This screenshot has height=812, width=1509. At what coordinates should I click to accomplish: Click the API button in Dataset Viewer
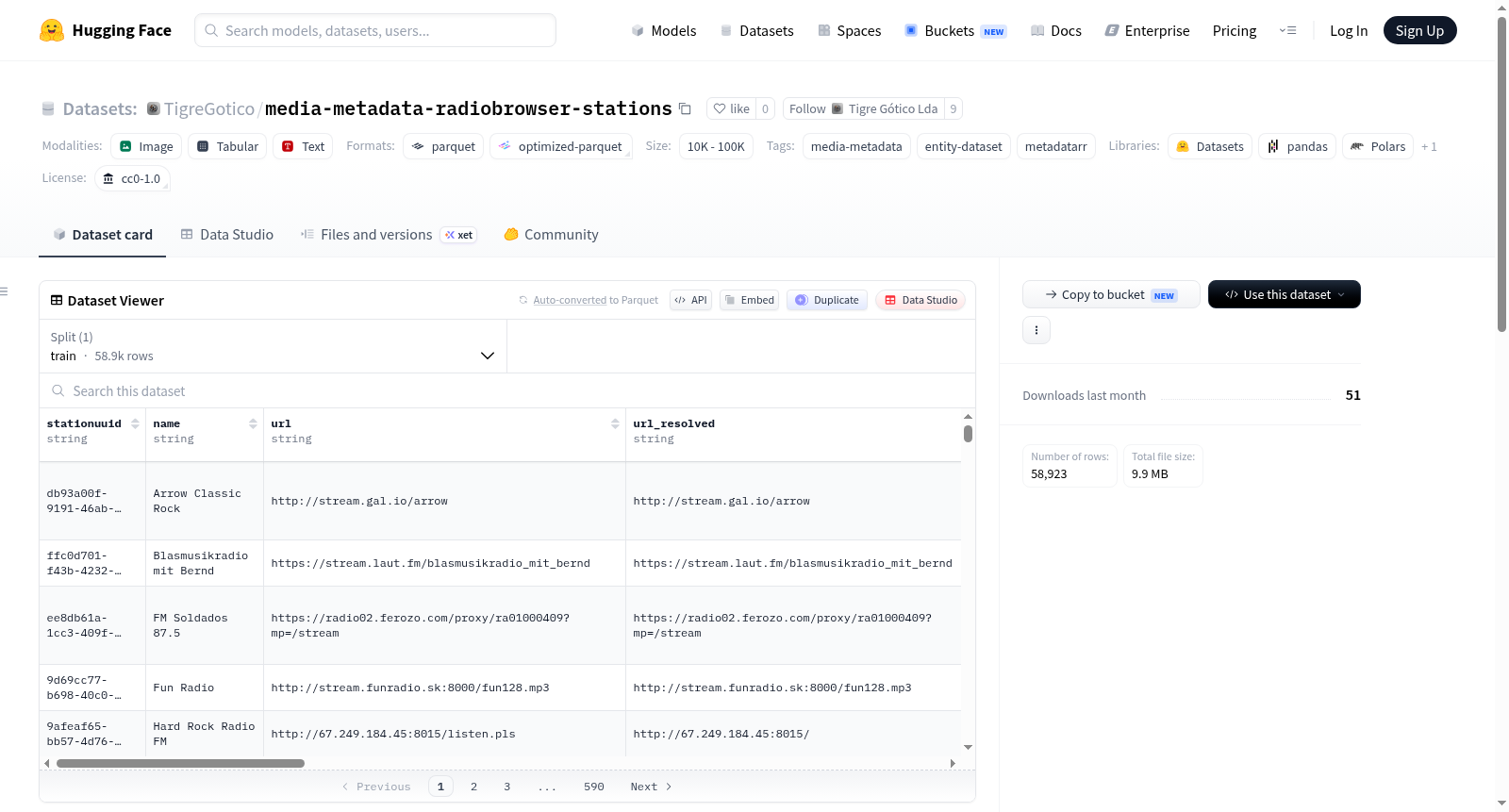[690, 300]
